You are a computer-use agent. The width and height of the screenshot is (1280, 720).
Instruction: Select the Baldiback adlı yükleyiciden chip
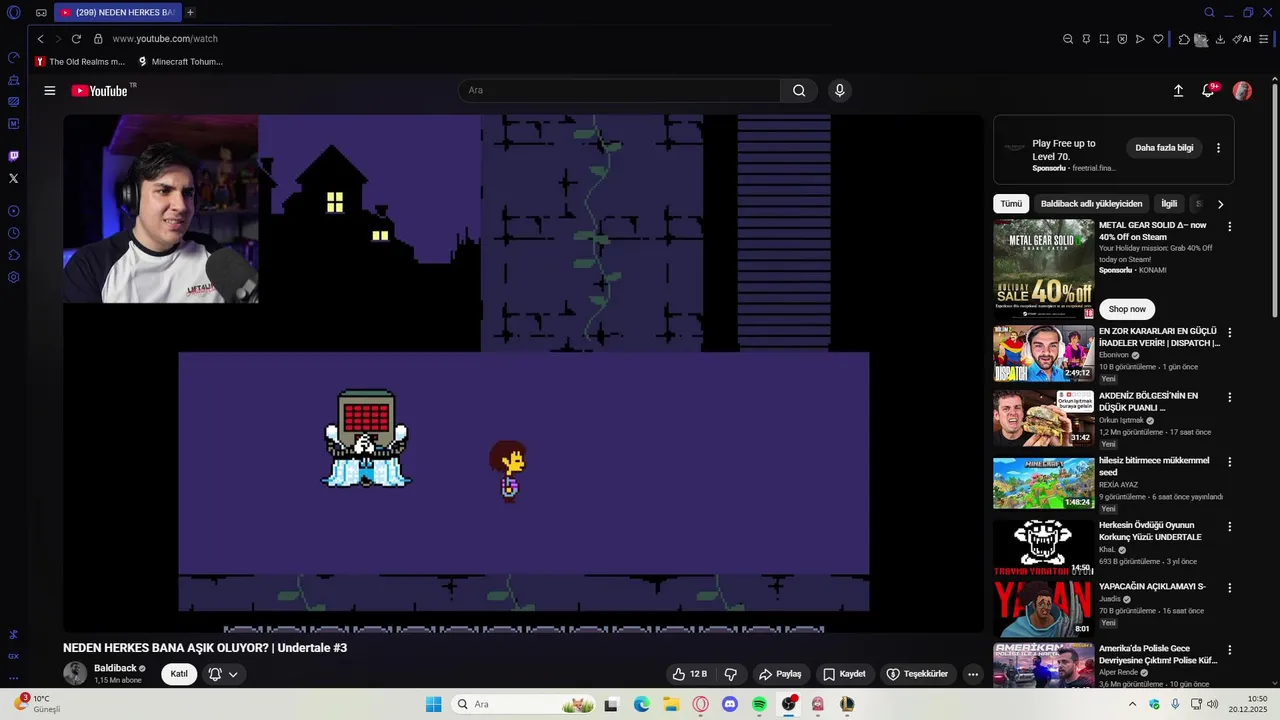(x=1091, y=204)
